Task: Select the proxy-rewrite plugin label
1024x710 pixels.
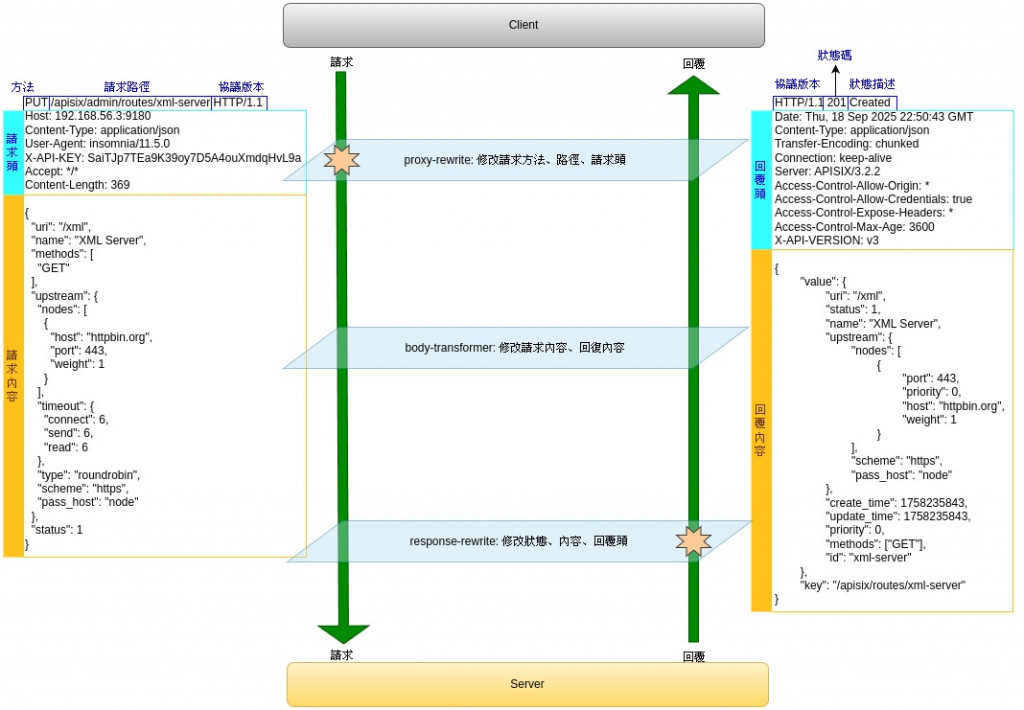Action: point(515,160)
